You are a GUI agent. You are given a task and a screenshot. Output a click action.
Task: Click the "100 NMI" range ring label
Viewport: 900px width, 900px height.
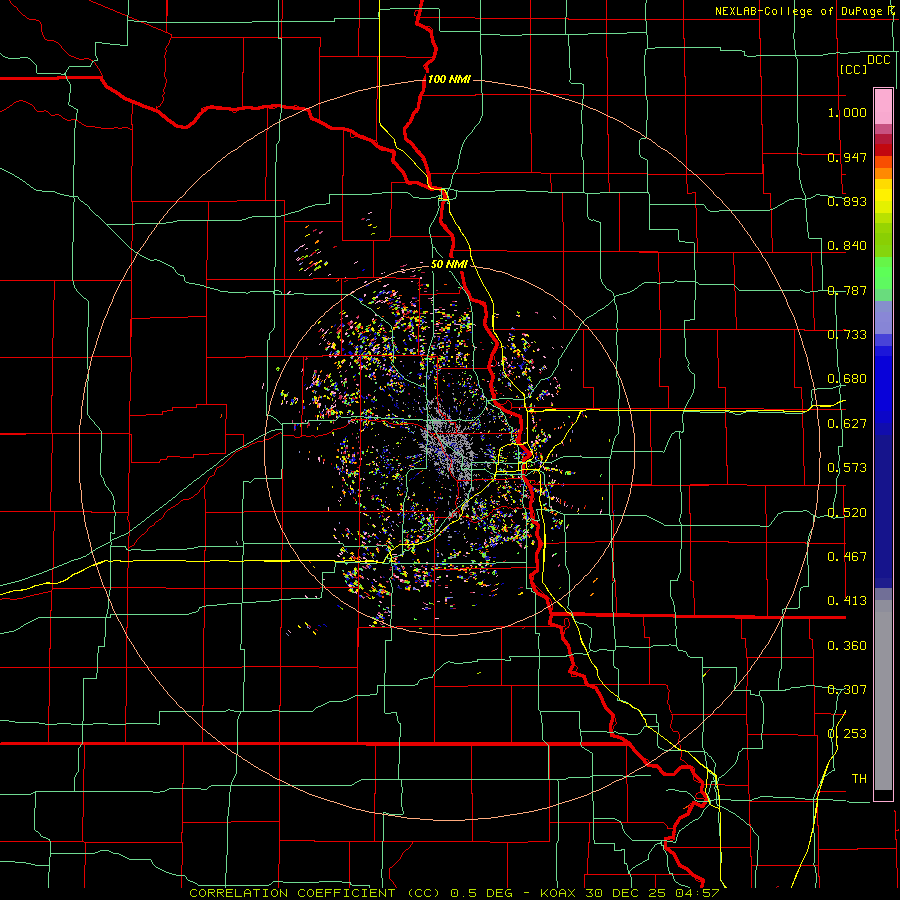coord(449,79)
